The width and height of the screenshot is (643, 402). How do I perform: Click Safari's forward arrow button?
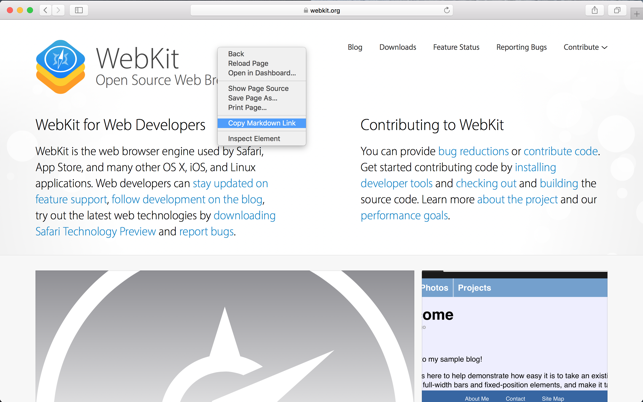click(59, 10)
